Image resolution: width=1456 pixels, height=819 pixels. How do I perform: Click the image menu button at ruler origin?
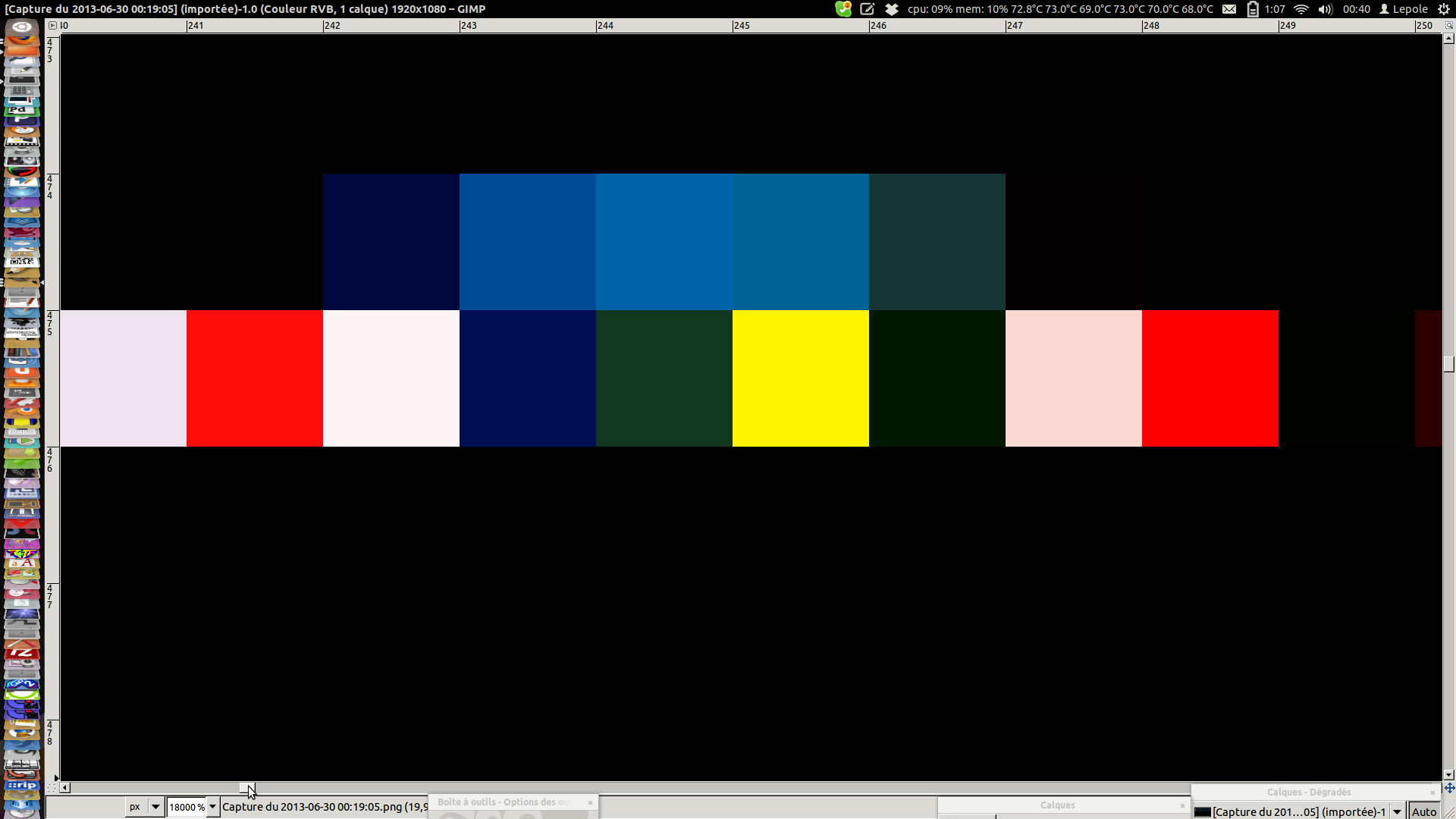52,25
